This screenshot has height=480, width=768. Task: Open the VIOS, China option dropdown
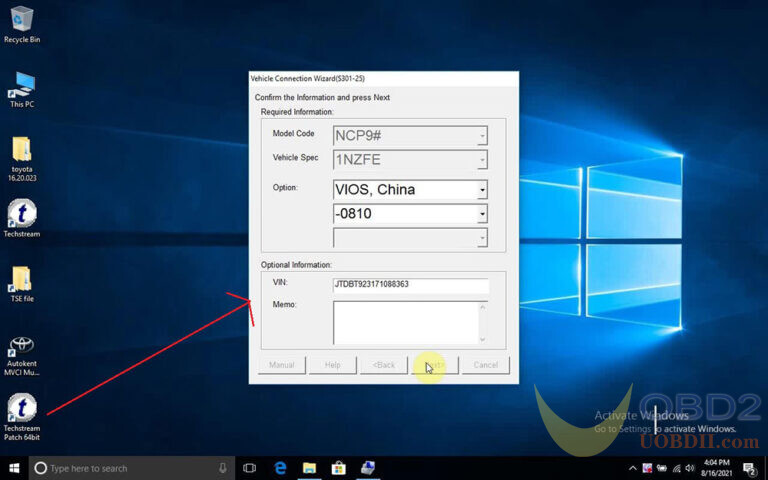[x=482, y=190]
